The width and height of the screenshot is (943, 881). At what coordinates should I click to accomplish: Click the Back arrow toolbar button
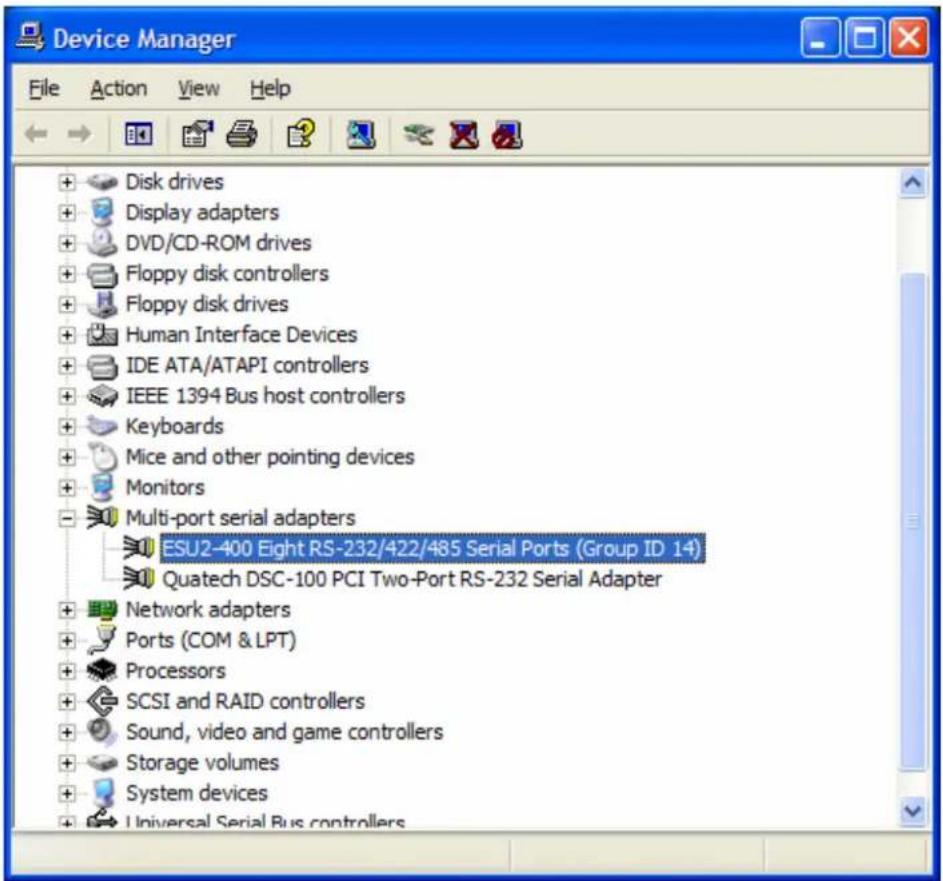click(36, 134)
